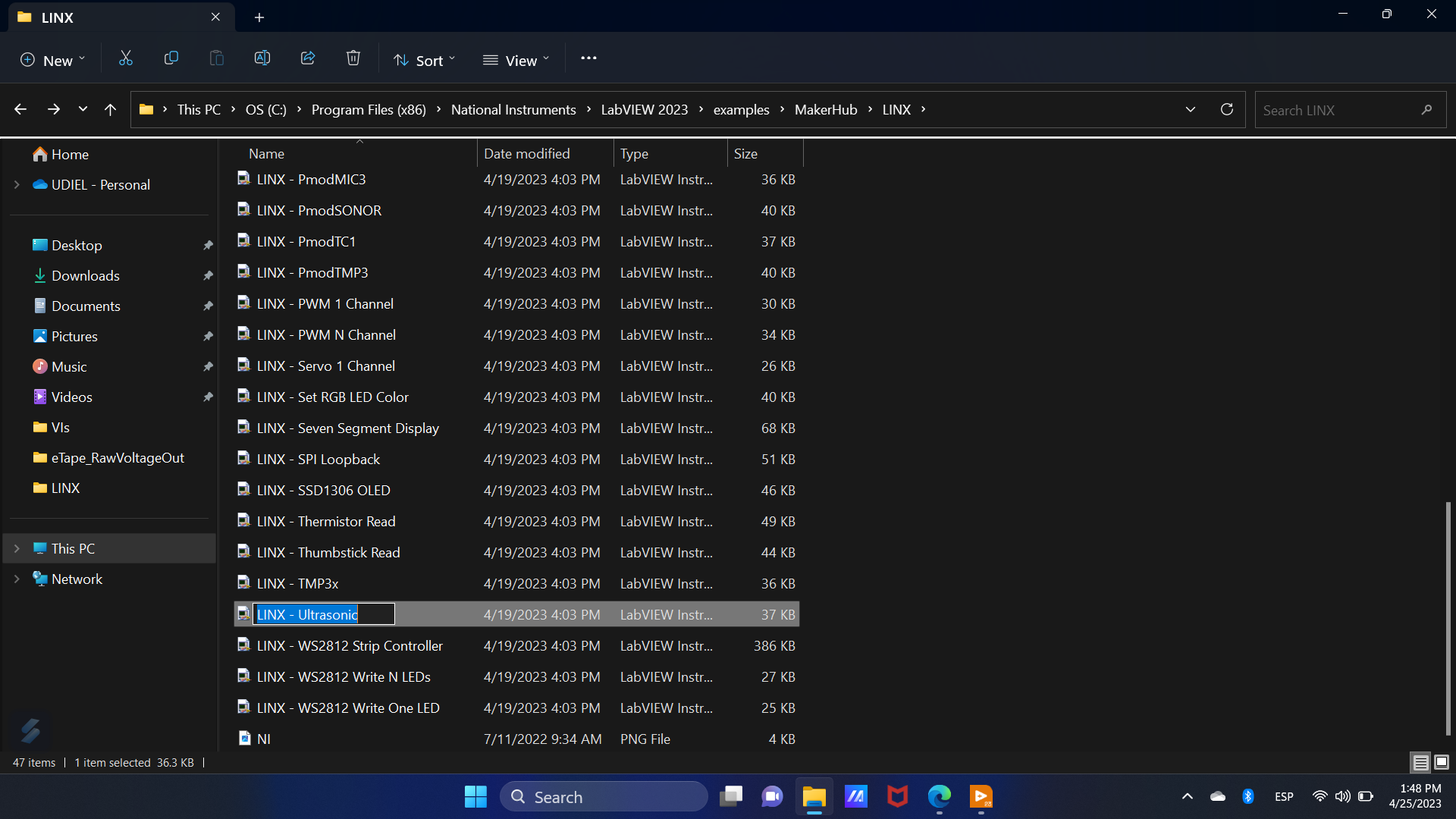Click the Cut scissors icon
This screenshot has height=819, width=1456.
point(126,58)
